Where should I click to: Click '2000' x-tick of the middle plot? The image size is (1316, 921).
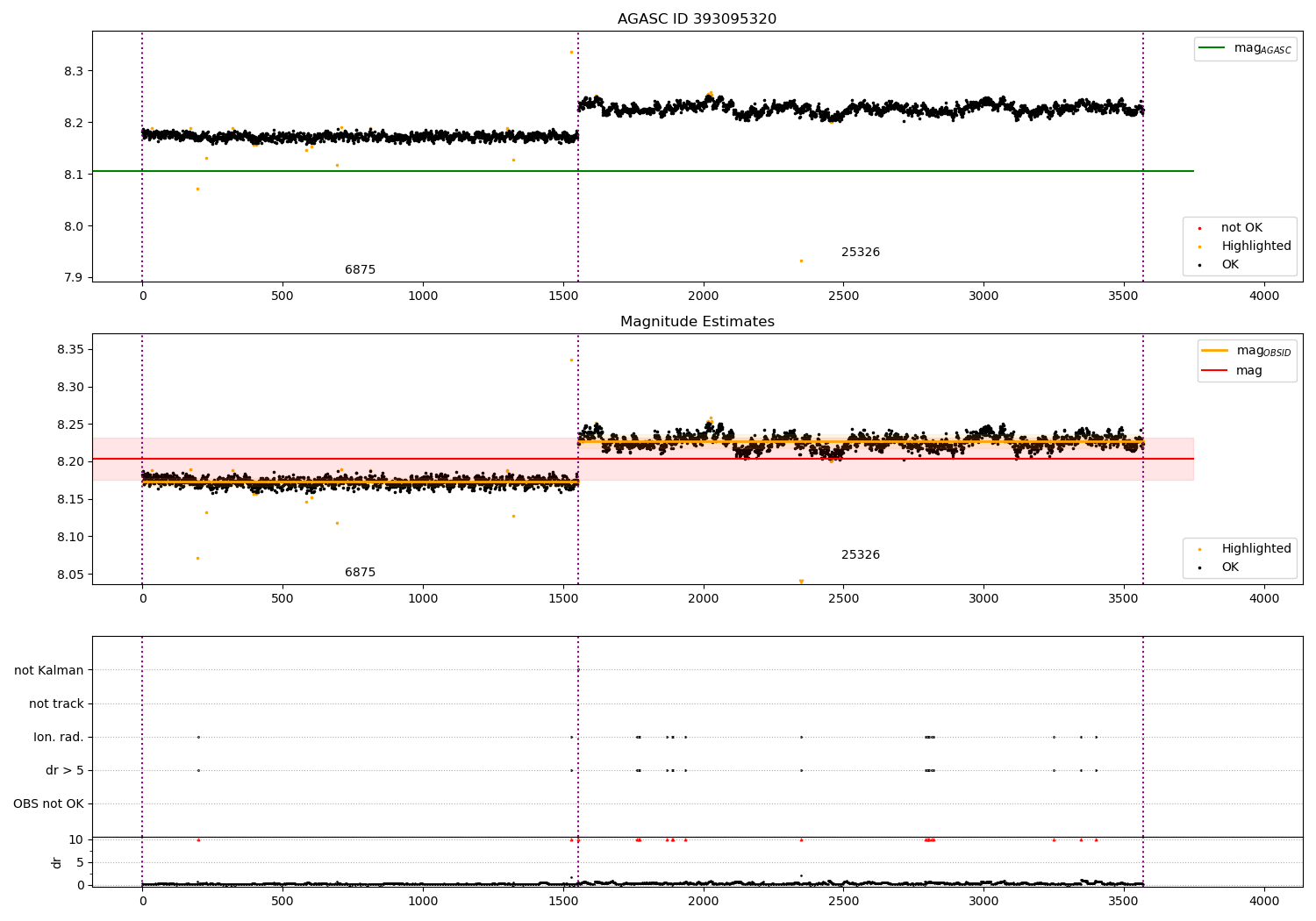pos(704,599)
